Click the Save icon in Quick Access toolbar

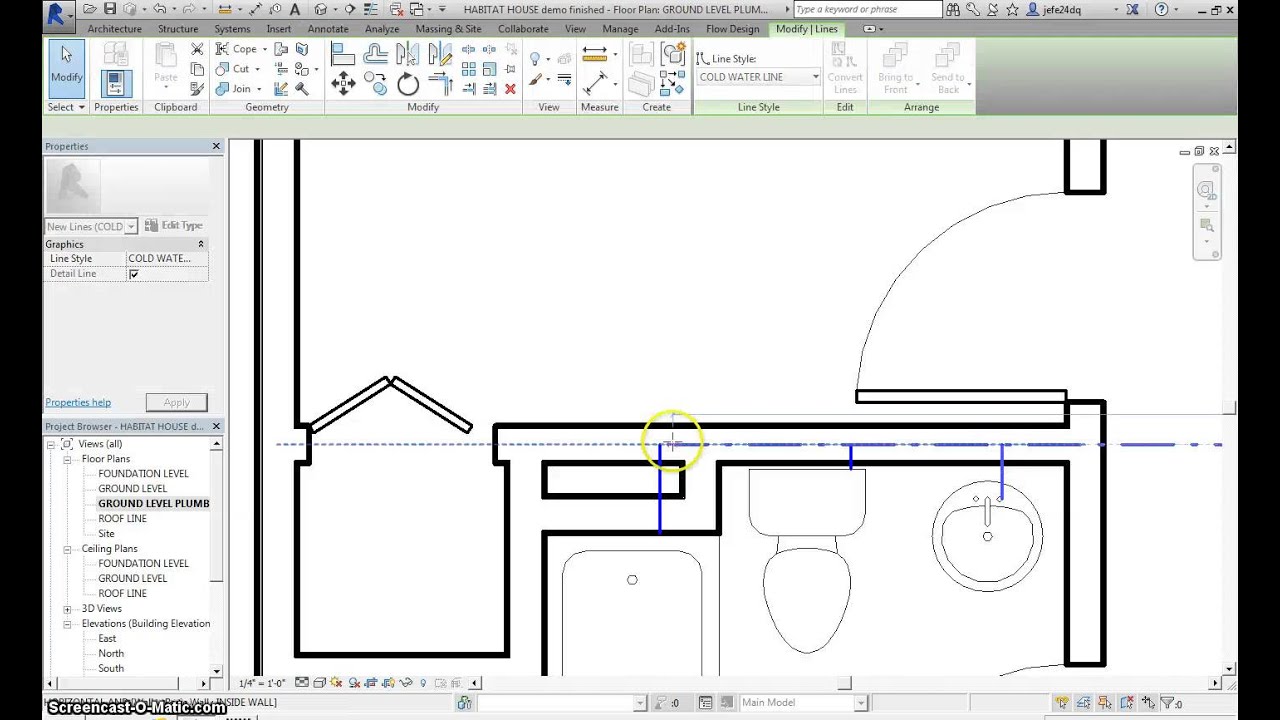pos(110,9)
